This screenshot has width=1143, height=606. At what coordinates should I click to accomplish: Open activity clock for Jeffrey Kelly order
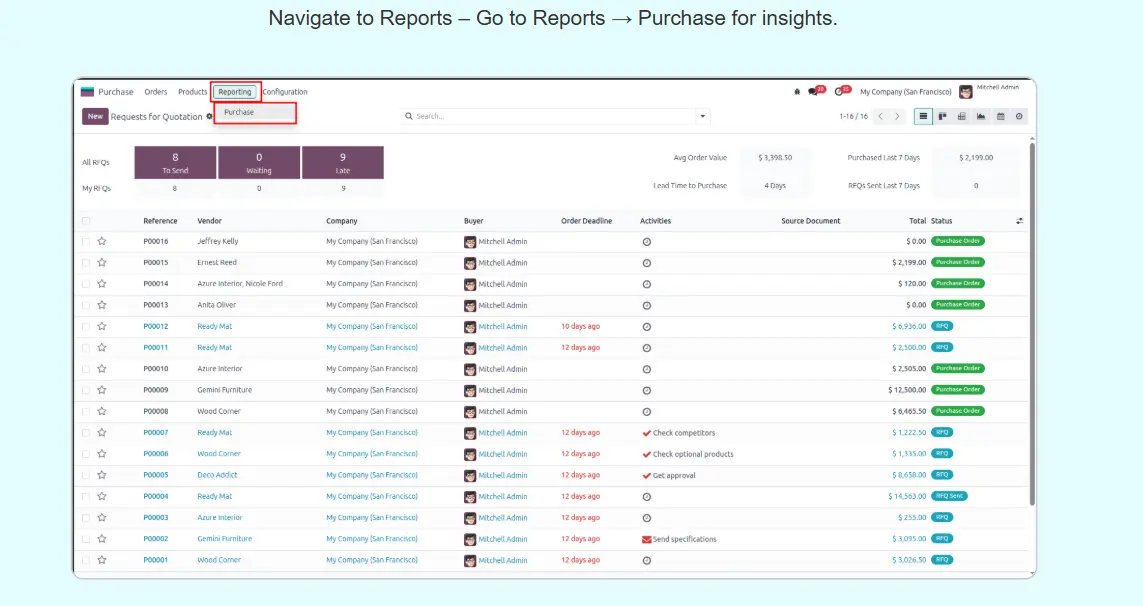[646, 242]
